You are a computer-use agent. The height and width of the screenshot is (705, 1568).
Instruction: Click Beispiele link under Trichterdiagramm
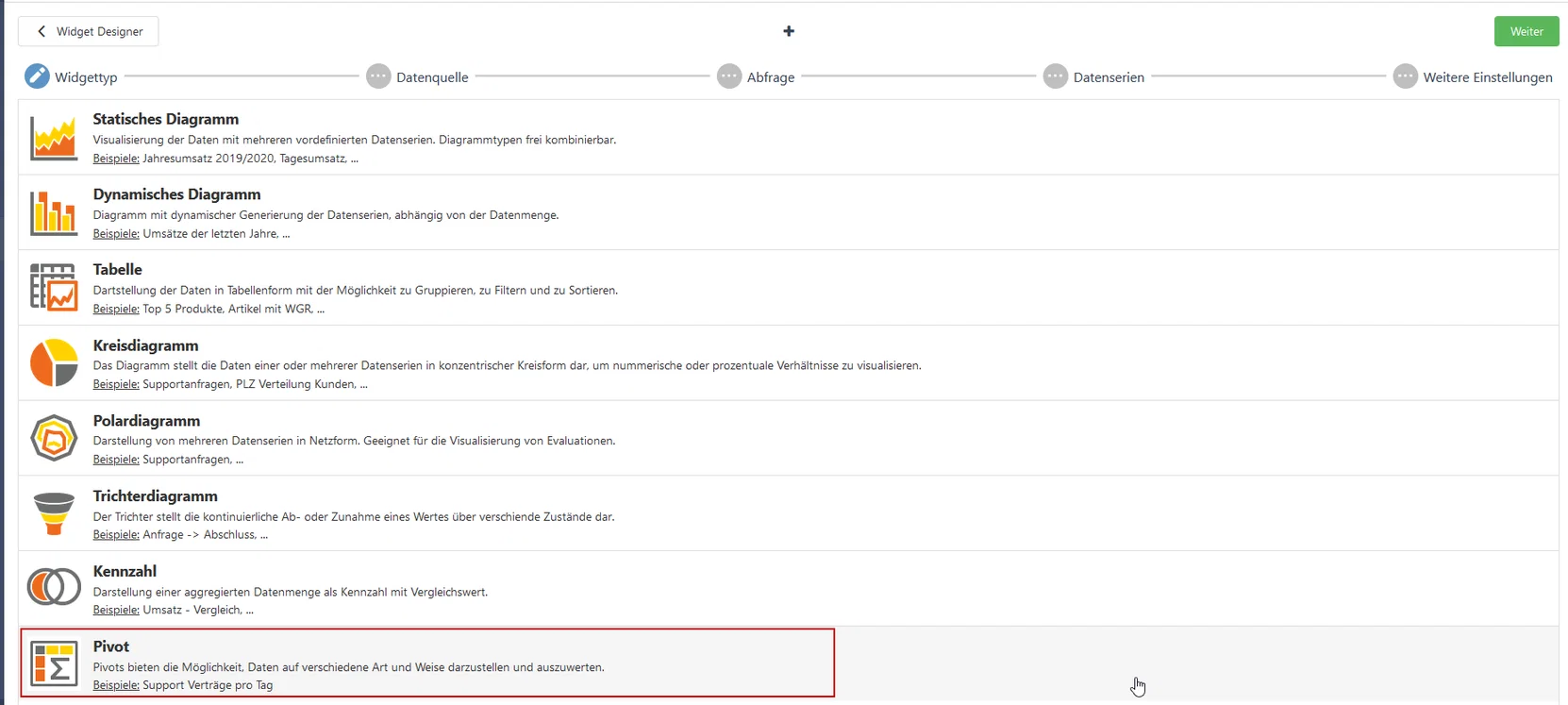point(116,535)
